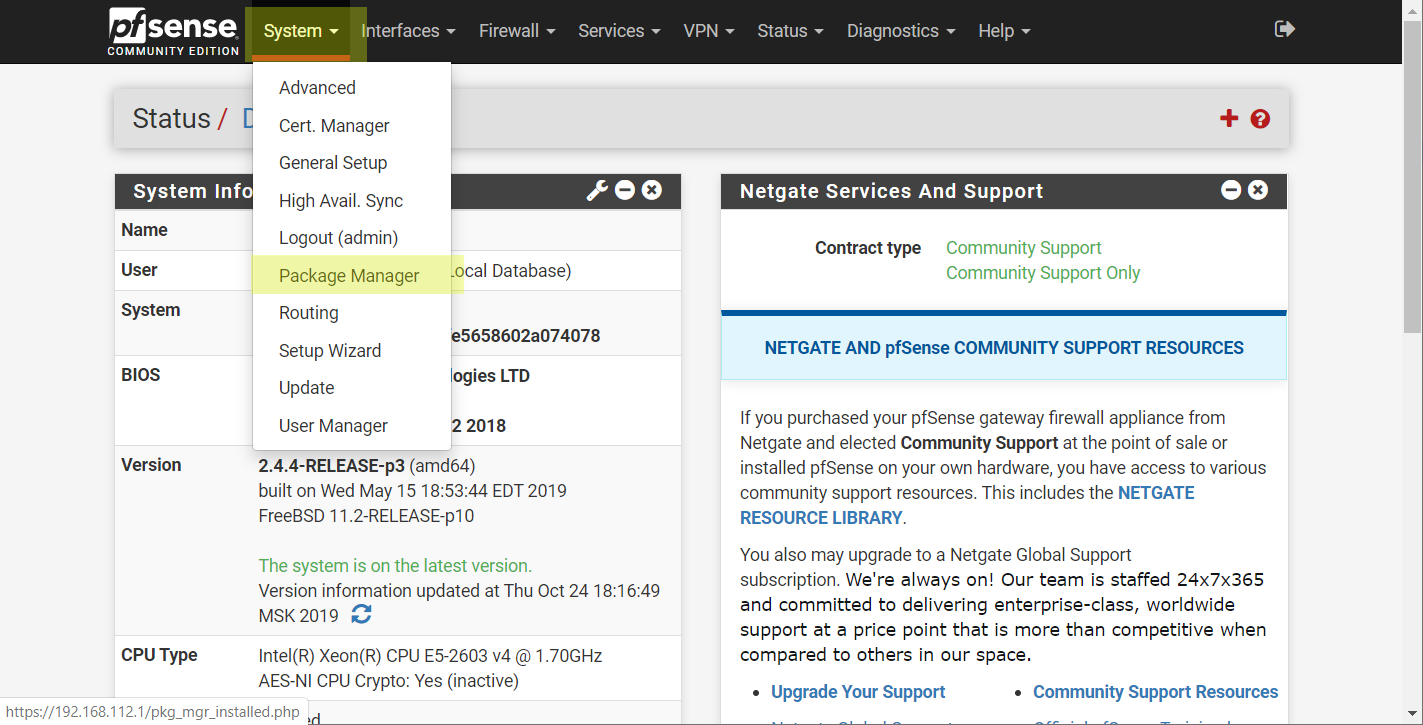Viewport: 1423px width, 725px height.
Task: Open the Firewall dropdown menu
Action: tap(517, 31)
